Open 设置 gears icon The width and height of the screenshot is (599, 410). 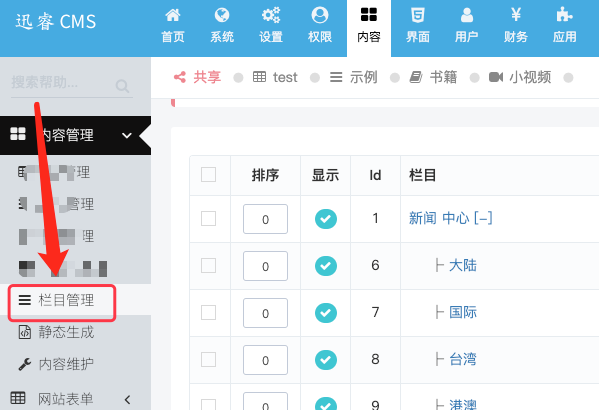[x=271, y=15]
